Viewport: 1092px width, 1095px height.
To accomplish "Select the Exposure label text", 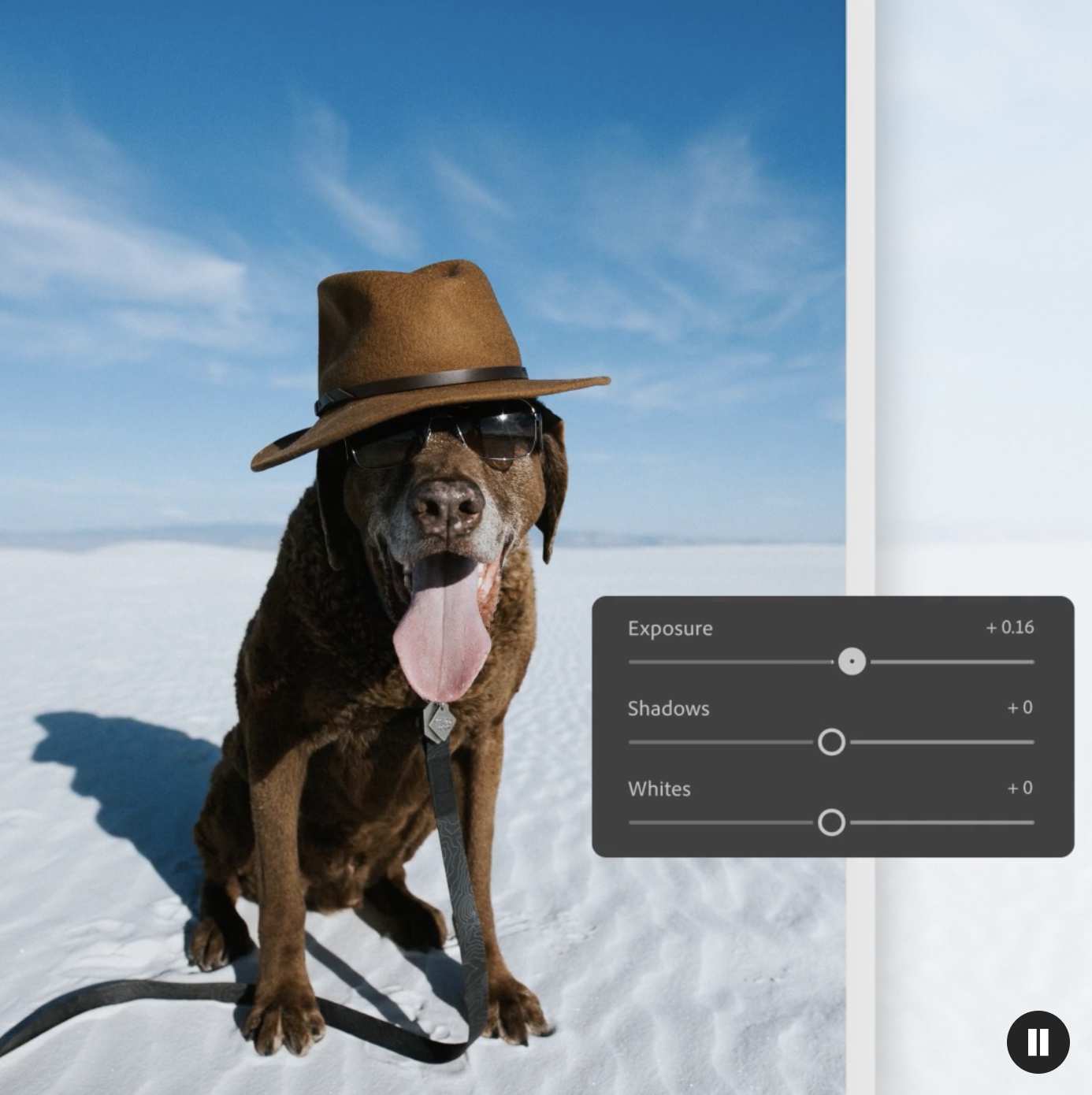I will click(670, 629).
